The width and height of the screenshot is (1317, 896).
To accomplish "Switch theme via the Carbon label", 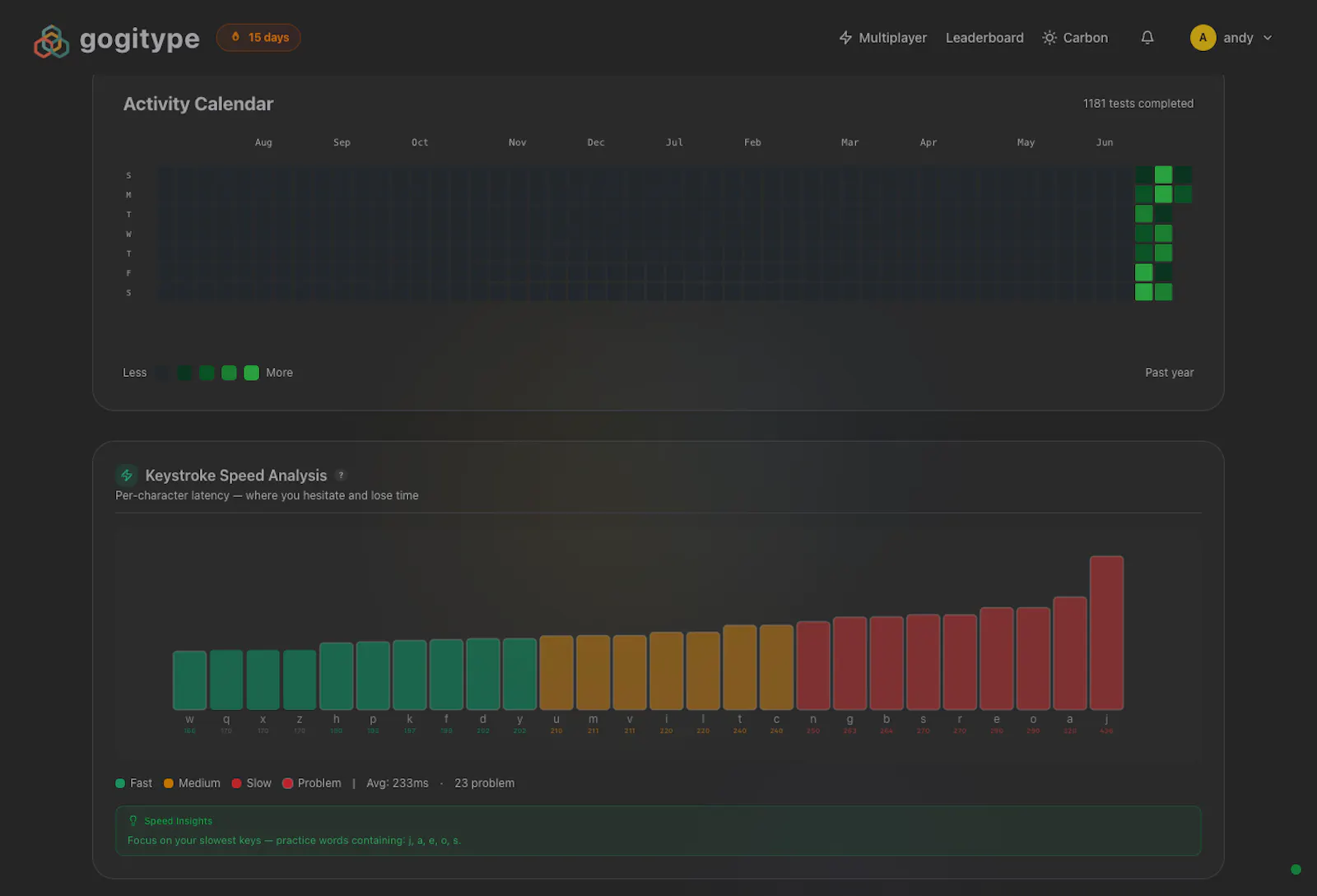I will (x=1085, y=38).
